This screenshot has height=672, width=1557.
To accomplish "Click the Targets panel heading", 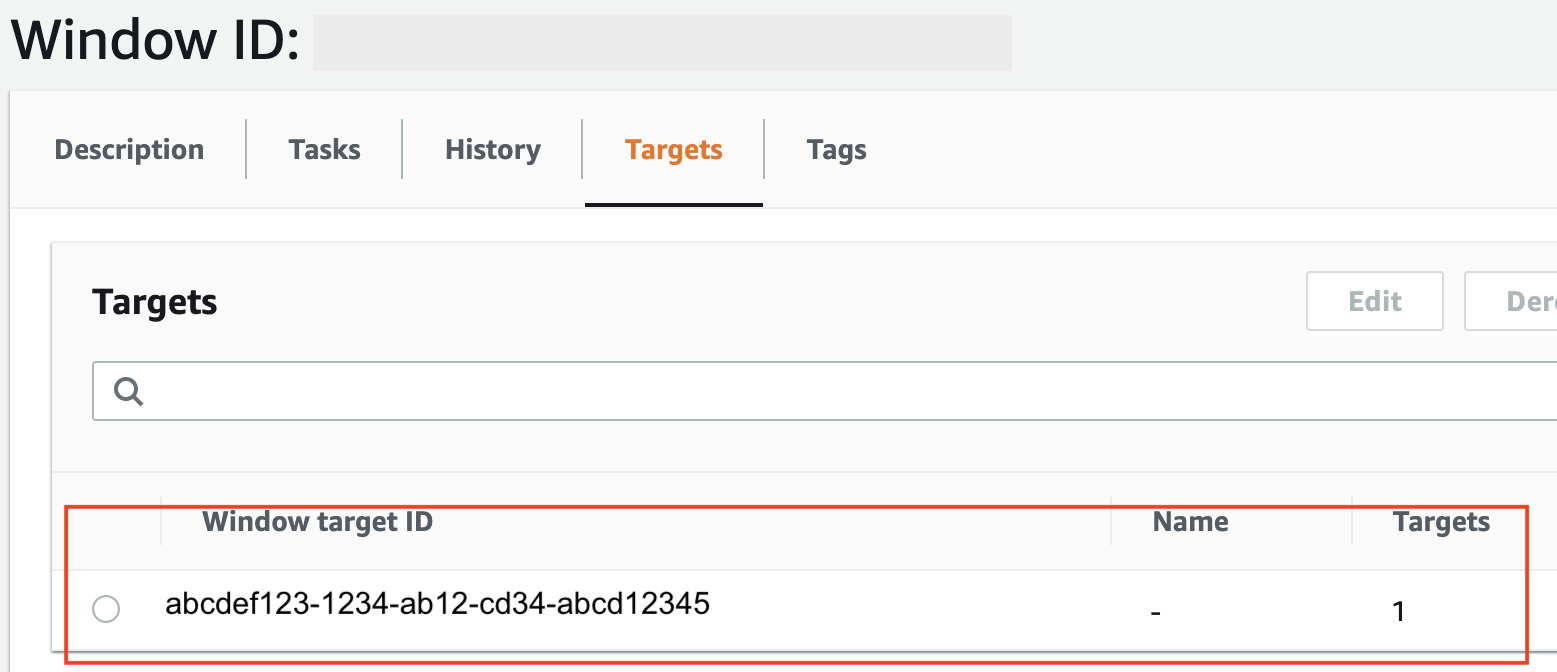I will click(155, 301).
